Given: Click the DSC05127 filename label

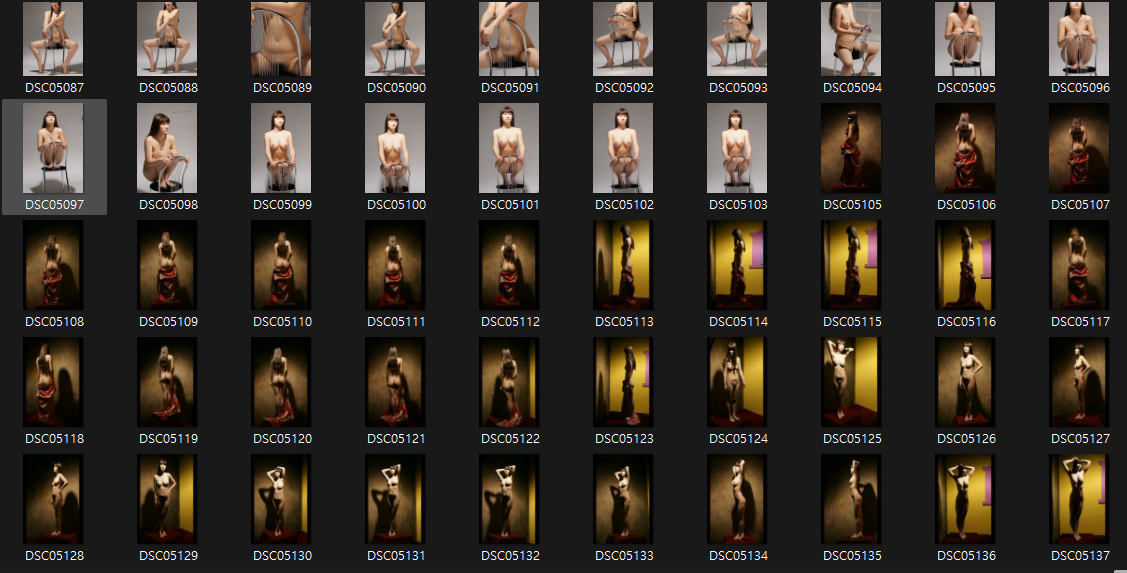Looking at the screenshot, I should tap(1080, 439).
